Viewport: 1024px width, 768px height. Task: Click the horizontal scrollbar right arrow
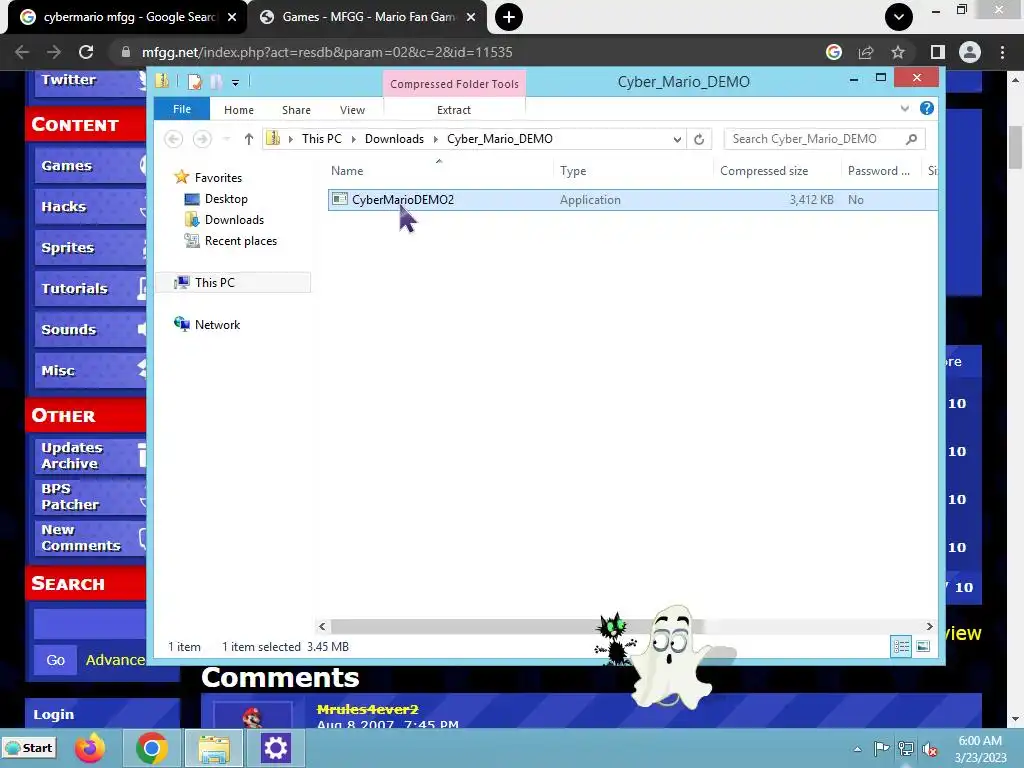(929, 626)
